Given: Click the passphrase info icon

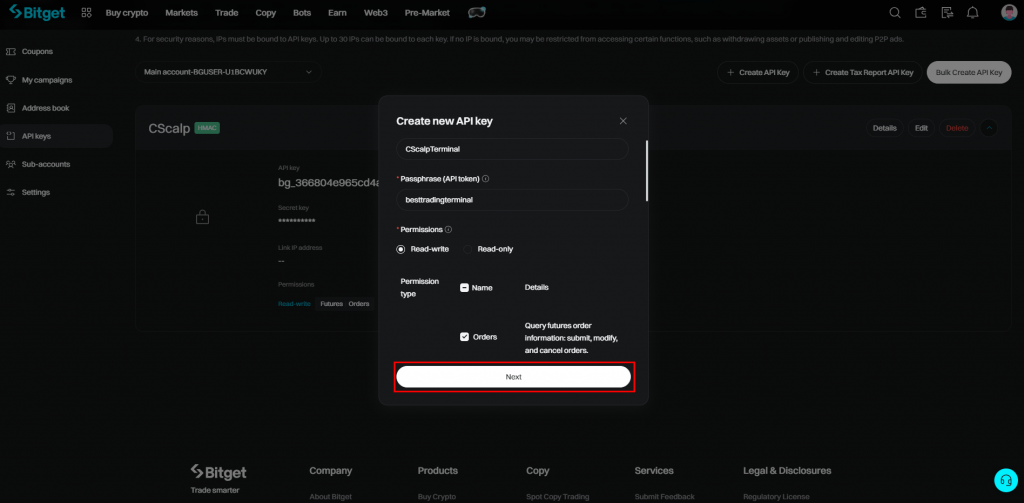Looking at the screenshot, I should coord(486,179).
